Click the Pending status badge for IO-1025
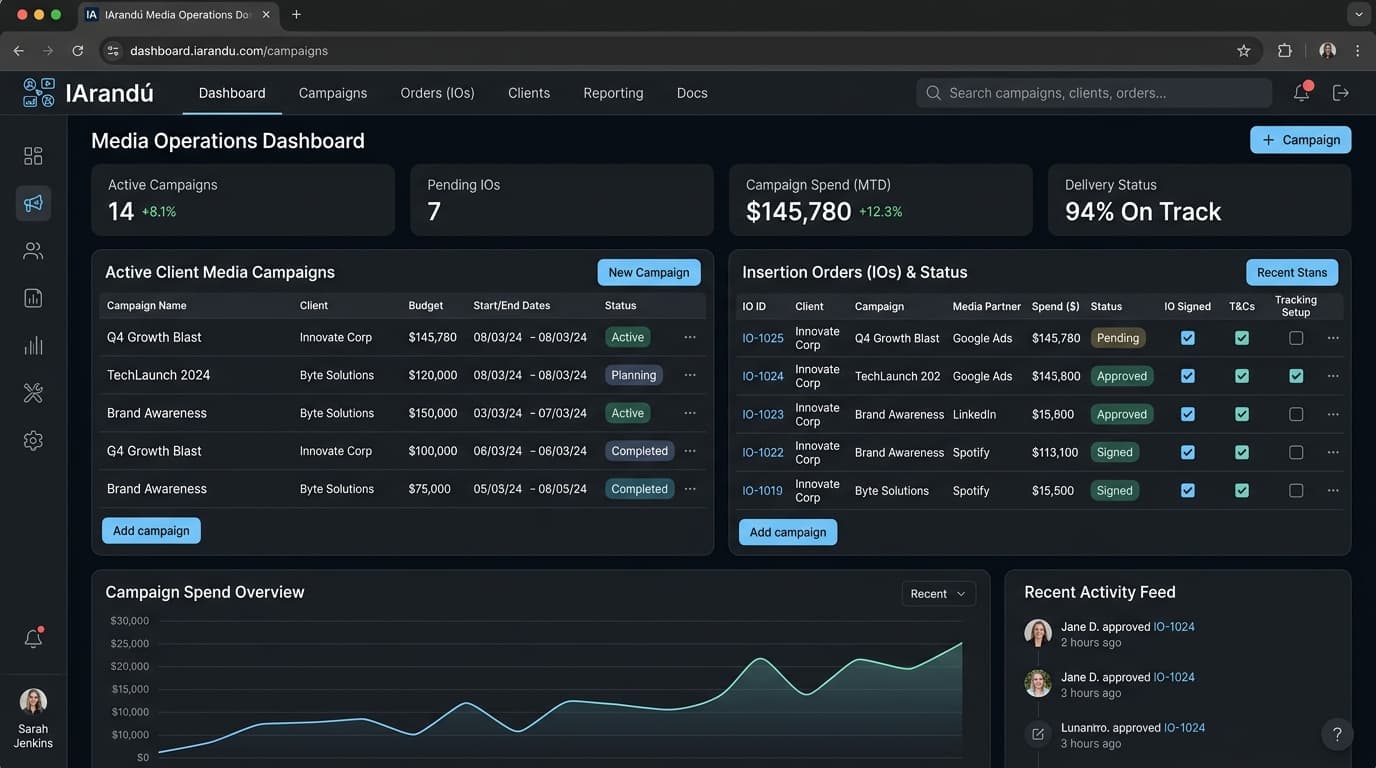 tap(1118, 338)
